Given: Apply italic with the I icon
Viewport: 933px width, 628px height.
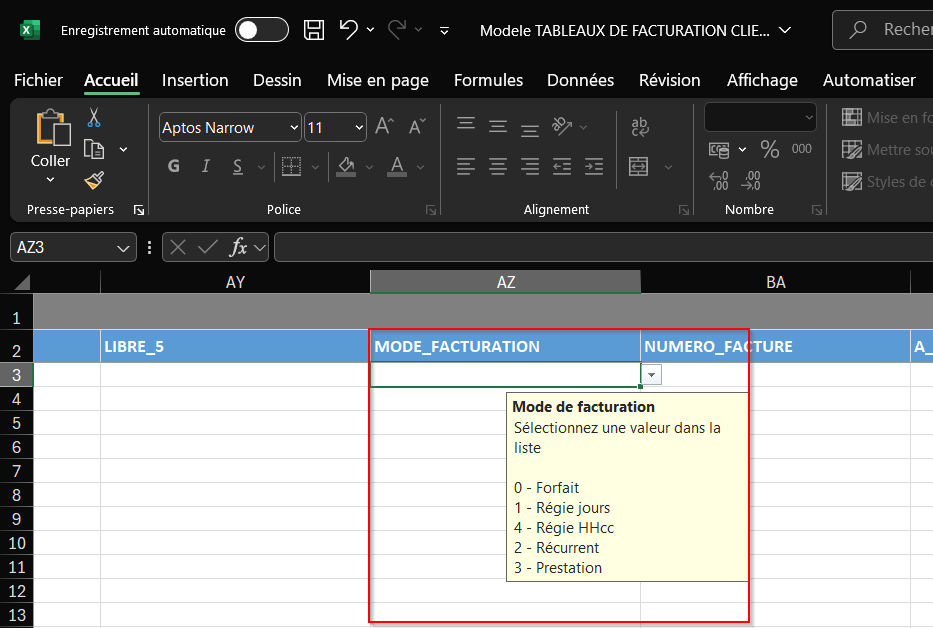Looking at the screenshot, I should coord(206,166).
